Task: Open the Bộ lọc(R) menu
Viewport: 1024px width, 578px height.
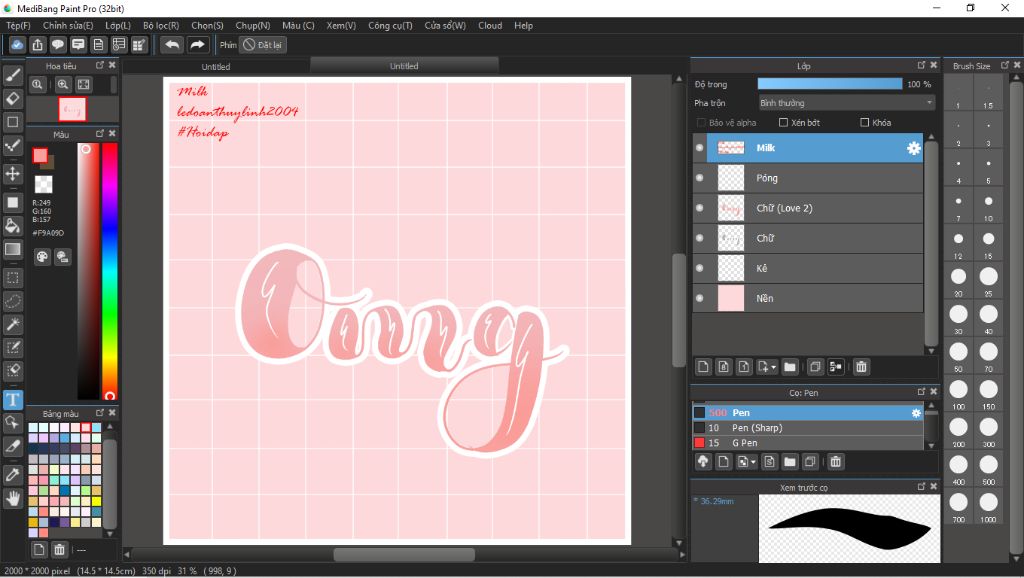Action: pyautogui.click(x=161, y=25)
